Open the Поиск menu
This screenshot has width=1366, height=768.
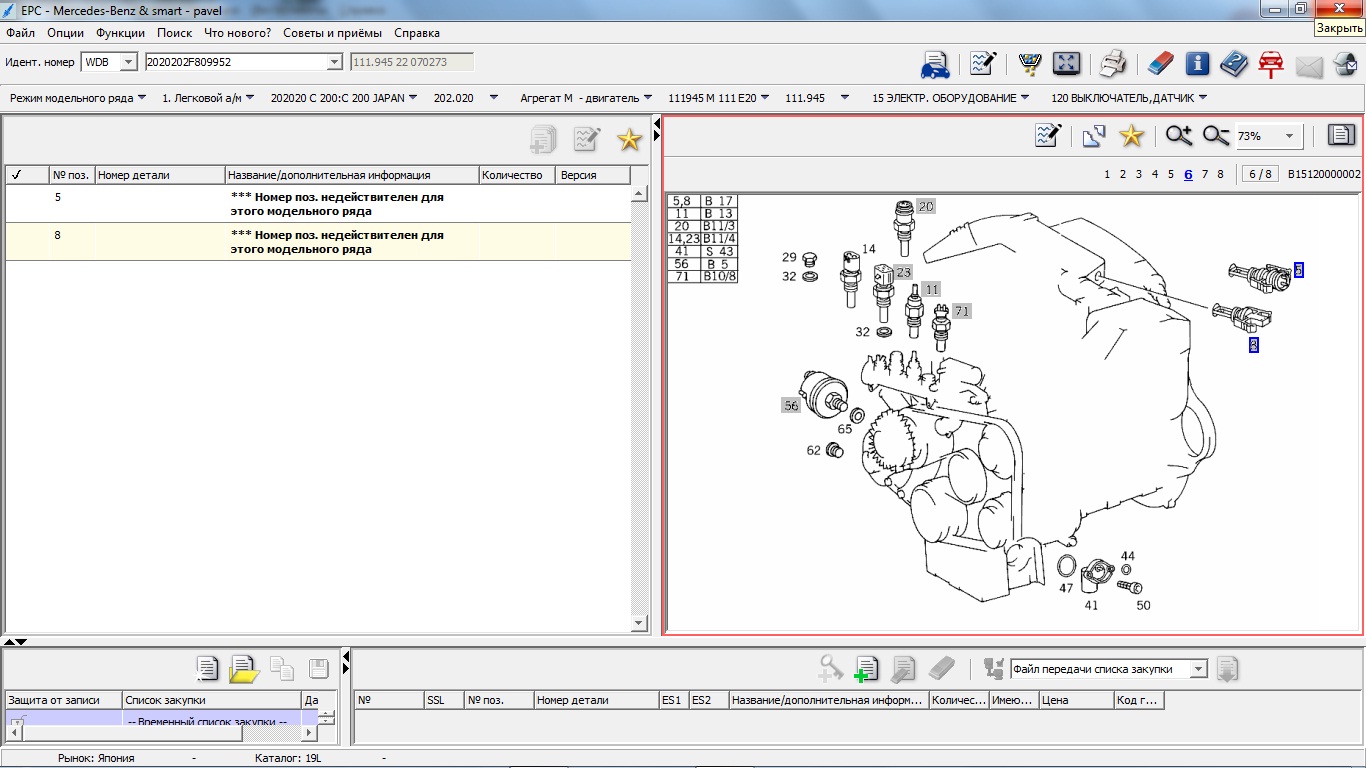(x=174, y=33)
